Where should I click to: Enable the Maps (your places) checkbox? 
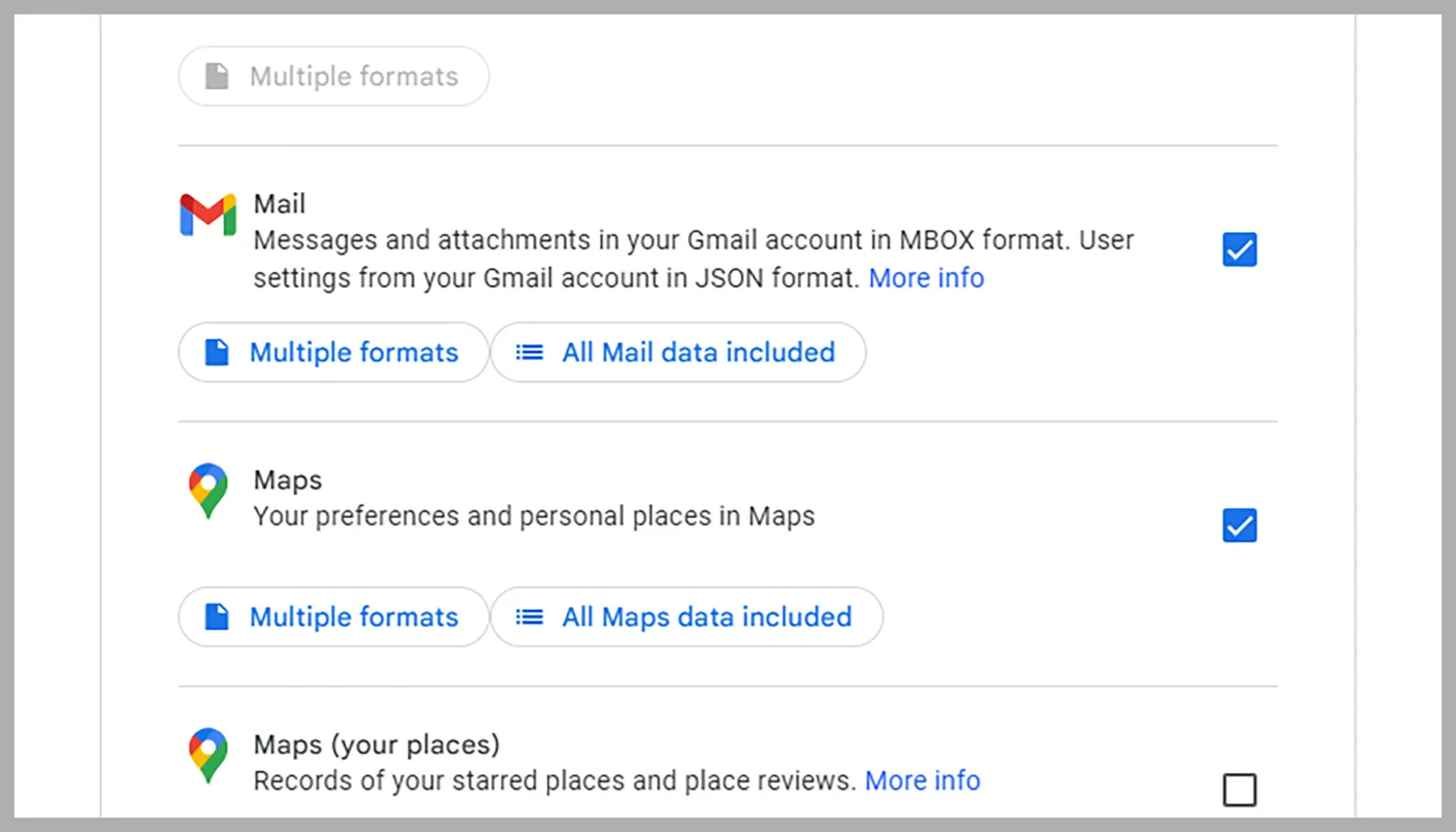(1239, 789)
